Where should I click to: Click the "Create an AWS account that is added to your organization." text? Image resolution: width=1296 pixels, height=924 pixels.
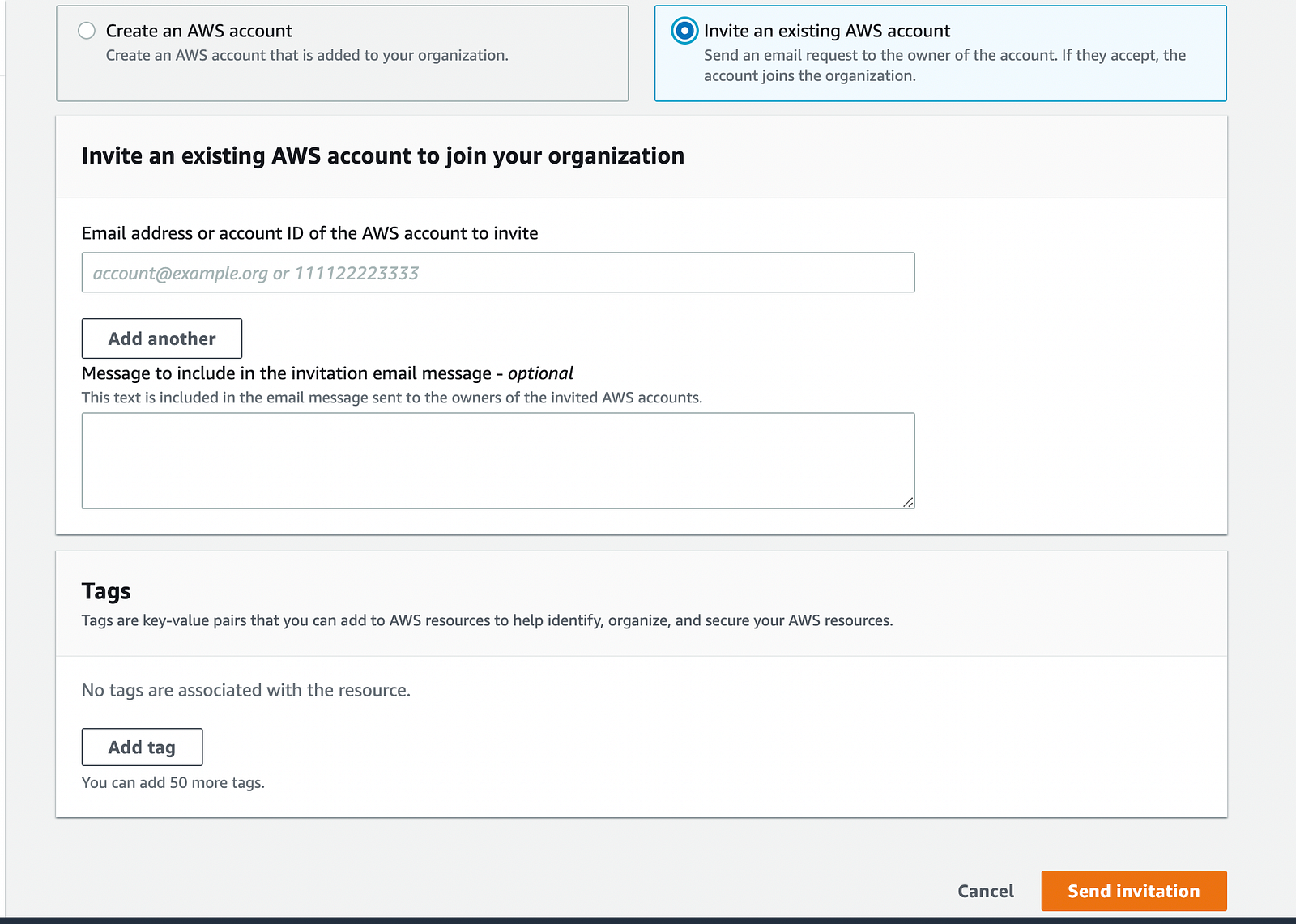[307, 55]
